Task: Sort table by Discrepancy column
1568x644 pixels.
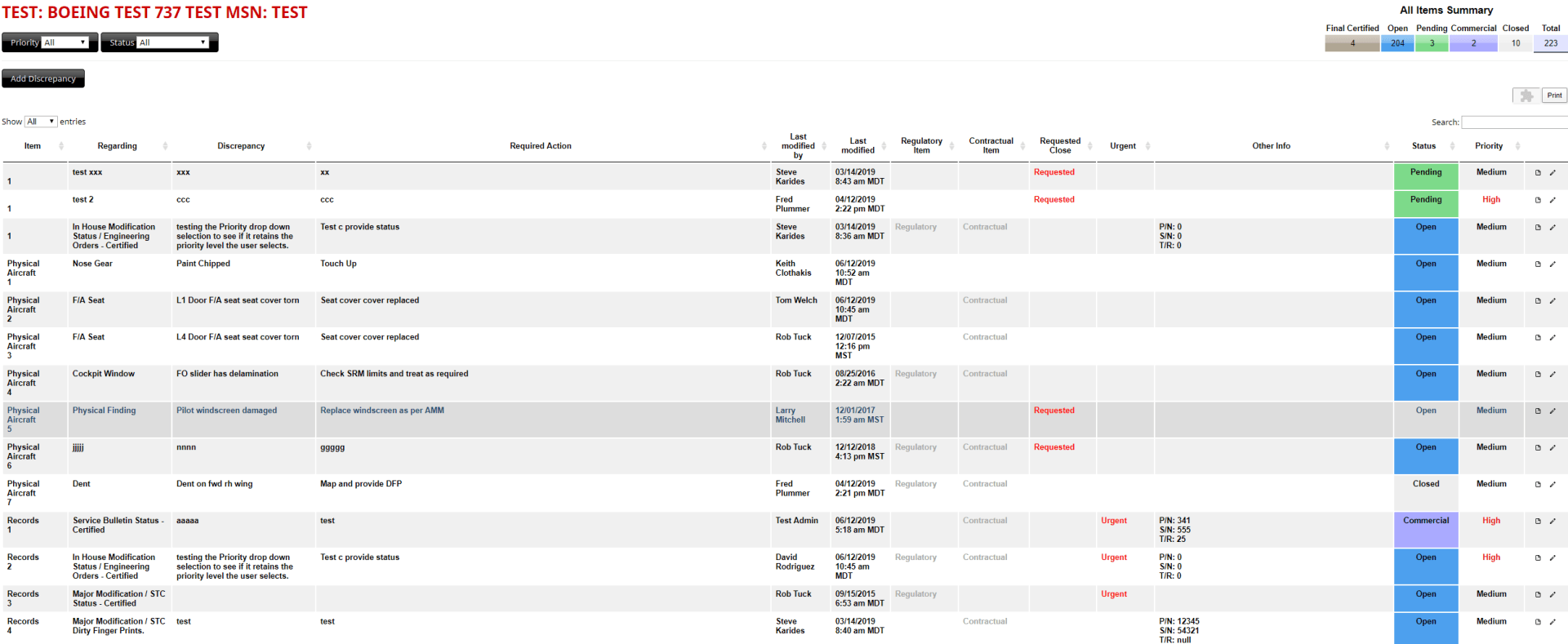Action: pos(243,146)
